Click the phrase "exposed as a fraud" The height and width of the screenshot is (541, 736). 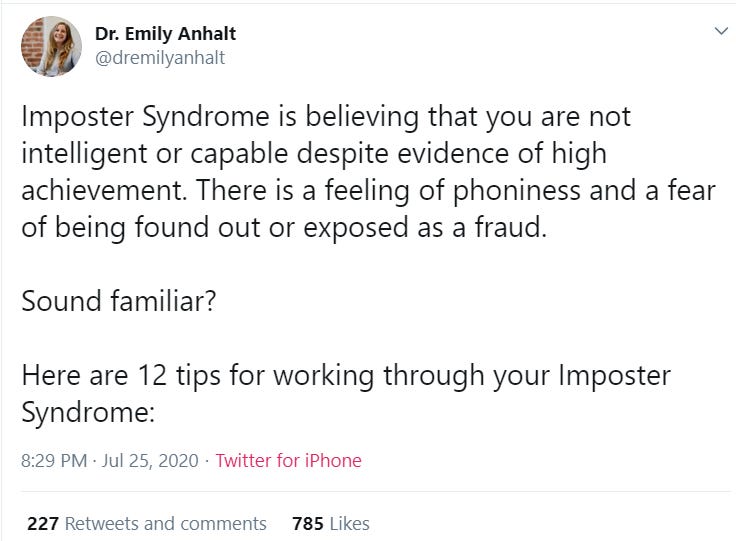(445, 227)
